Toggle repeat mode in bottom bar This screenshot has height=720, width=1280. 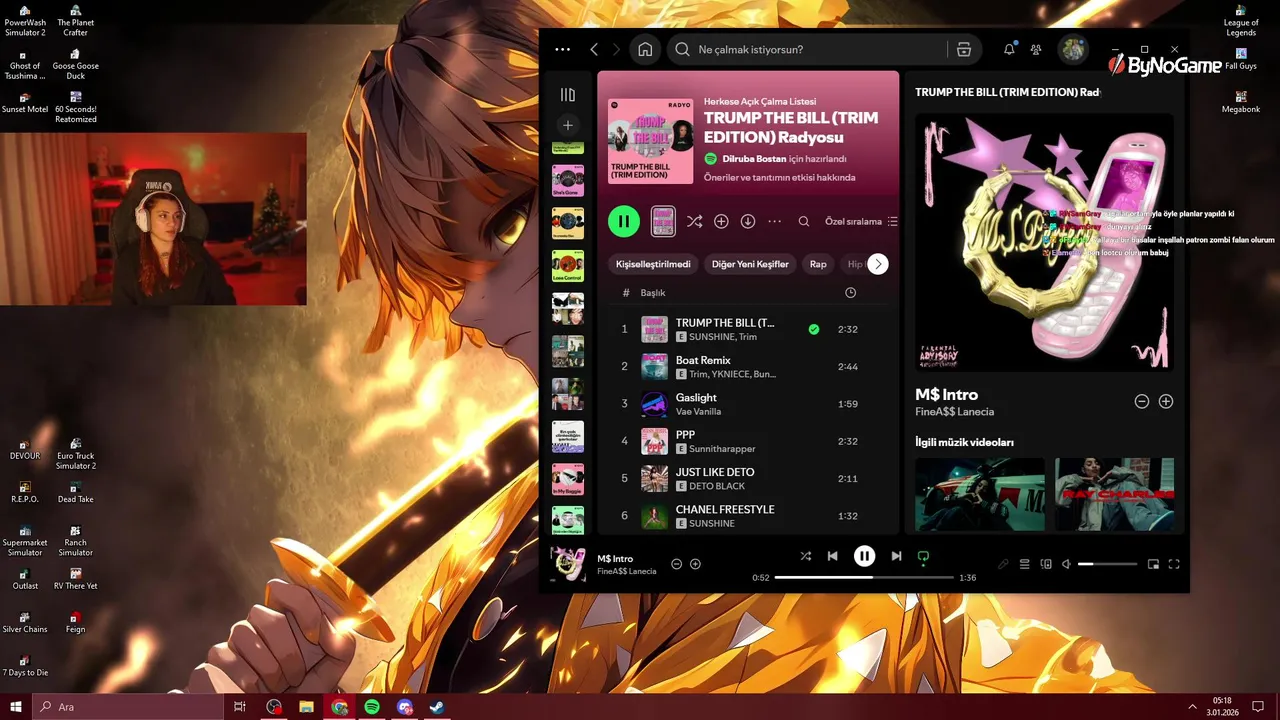click(923, 556)
